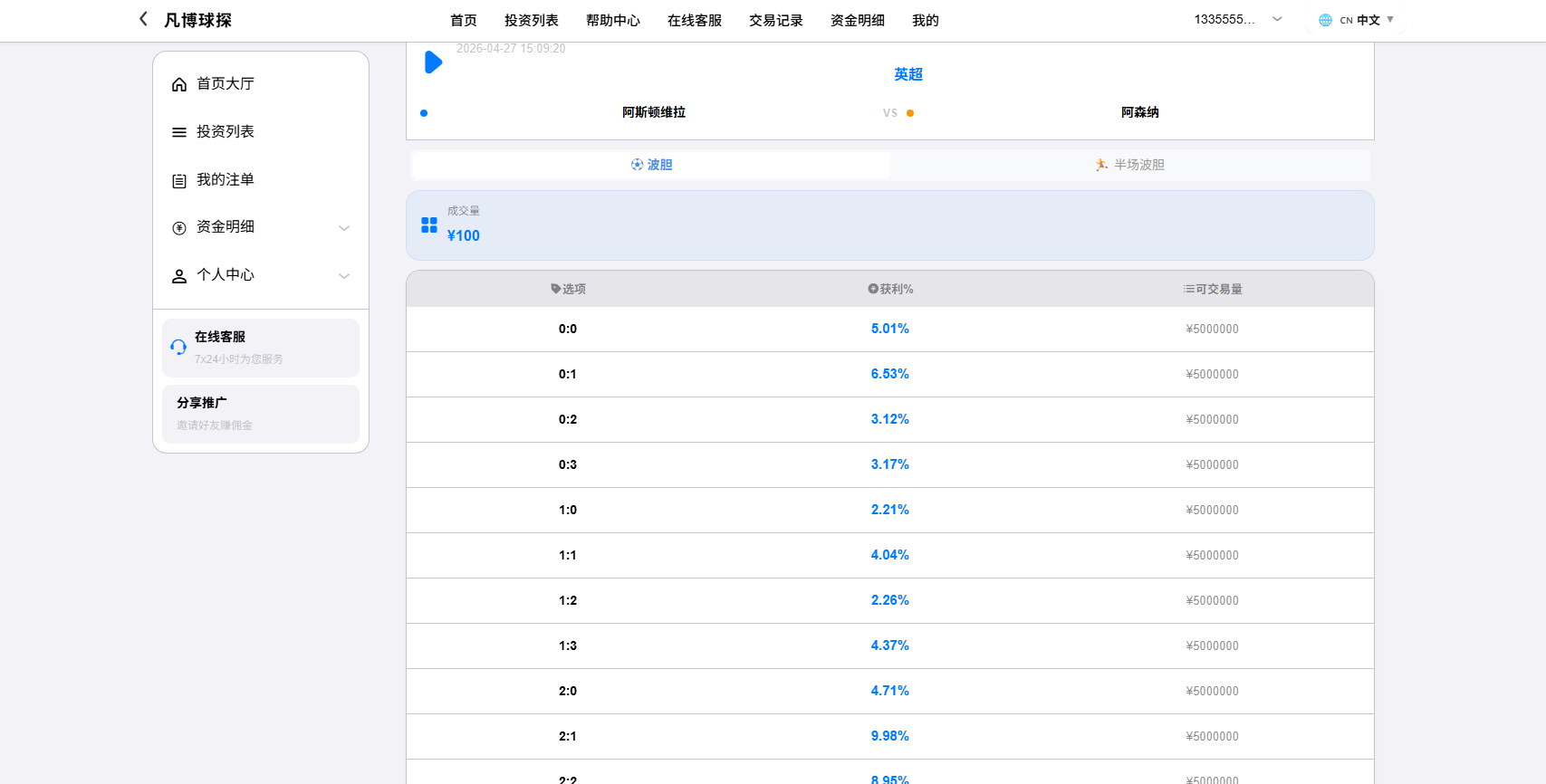Click team name 阿斯顿维拉
Screen dimensions: 1546x784
coord(654,112)
